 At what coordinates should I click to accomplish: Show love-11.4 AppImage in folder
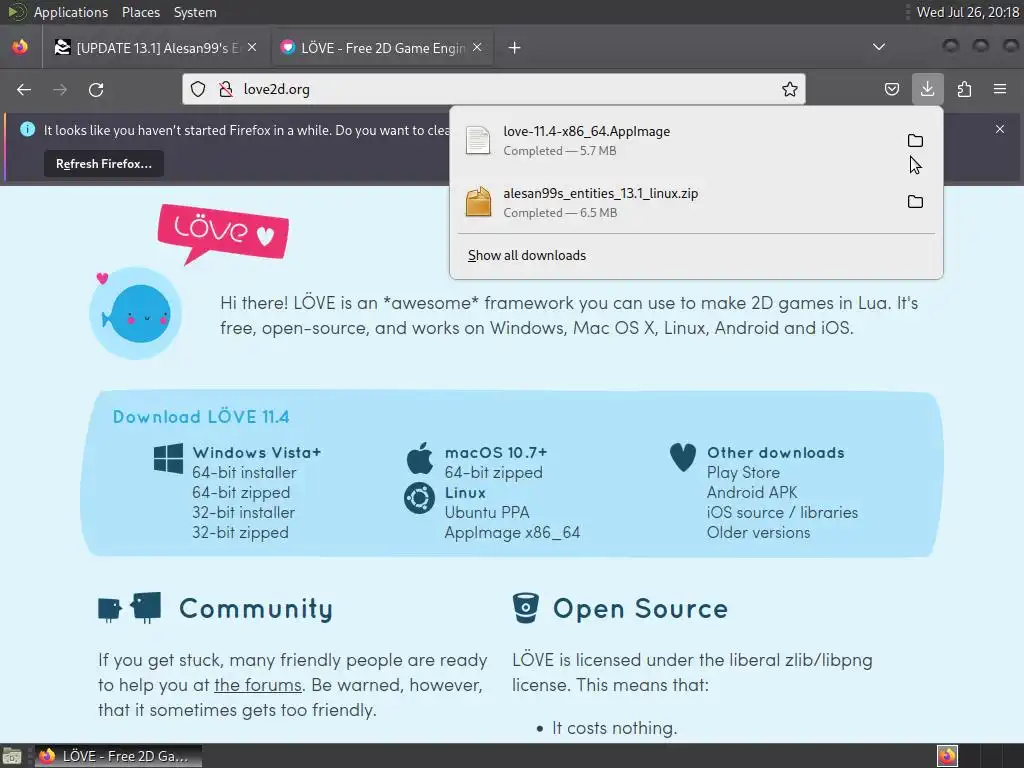click(916, 140)
